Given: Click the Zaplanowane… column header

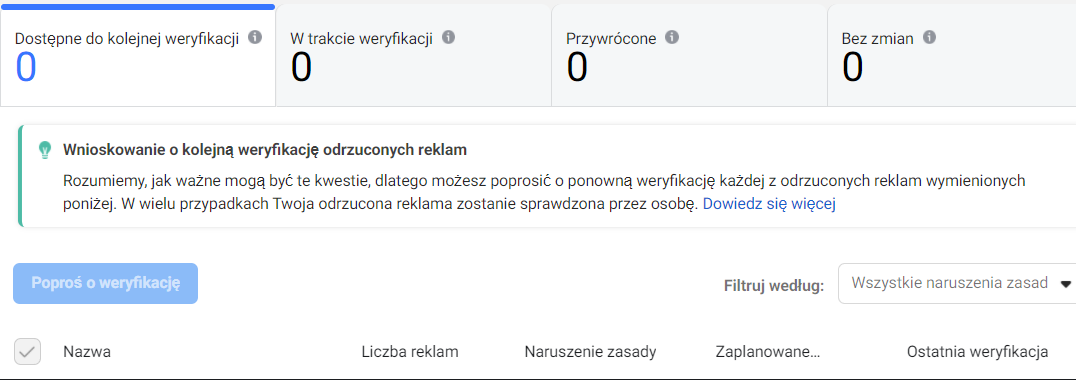Looking at the screenshot, I should click(768, 352).
